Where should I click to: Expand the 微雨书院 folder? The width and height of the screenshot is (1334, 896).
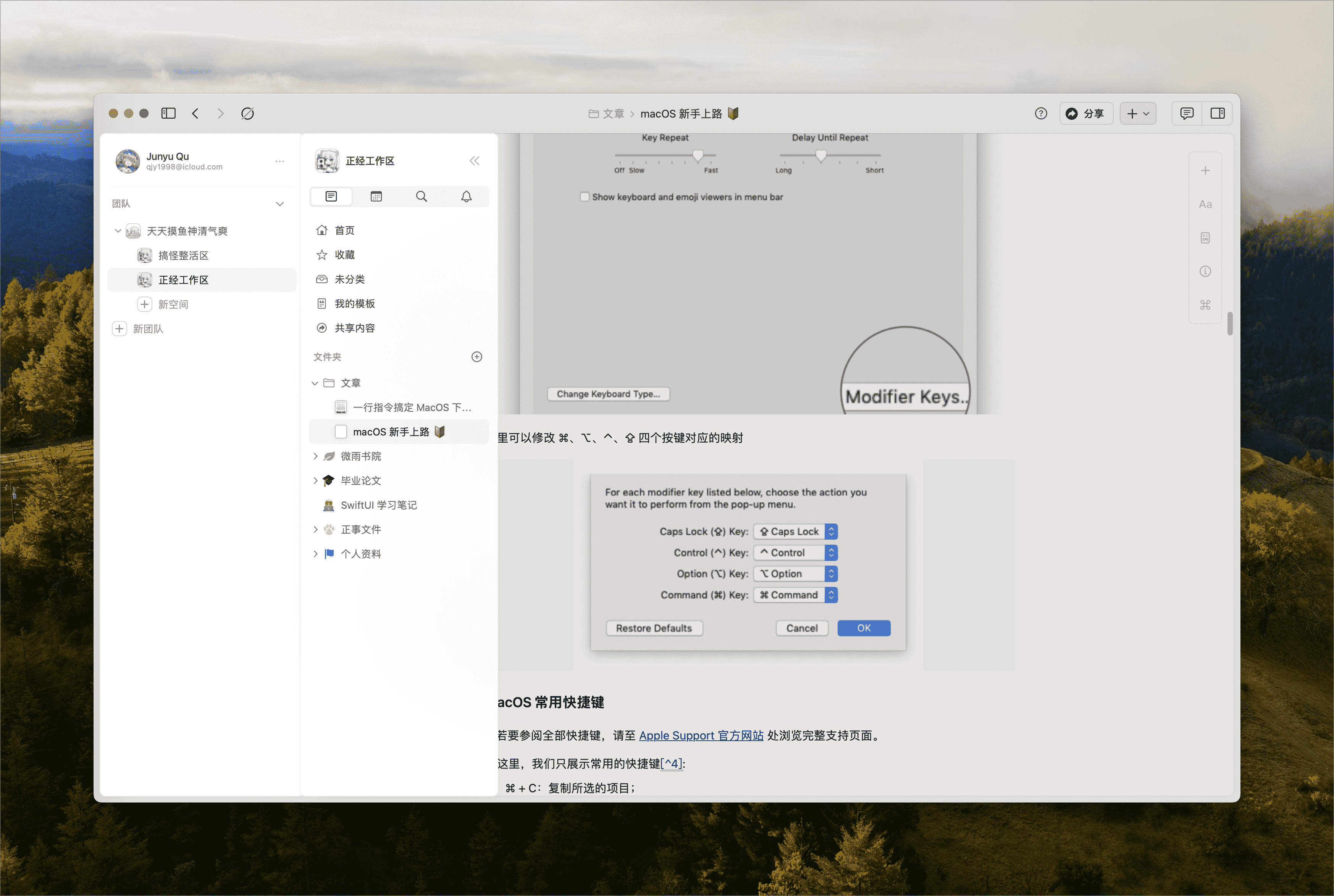315,456
